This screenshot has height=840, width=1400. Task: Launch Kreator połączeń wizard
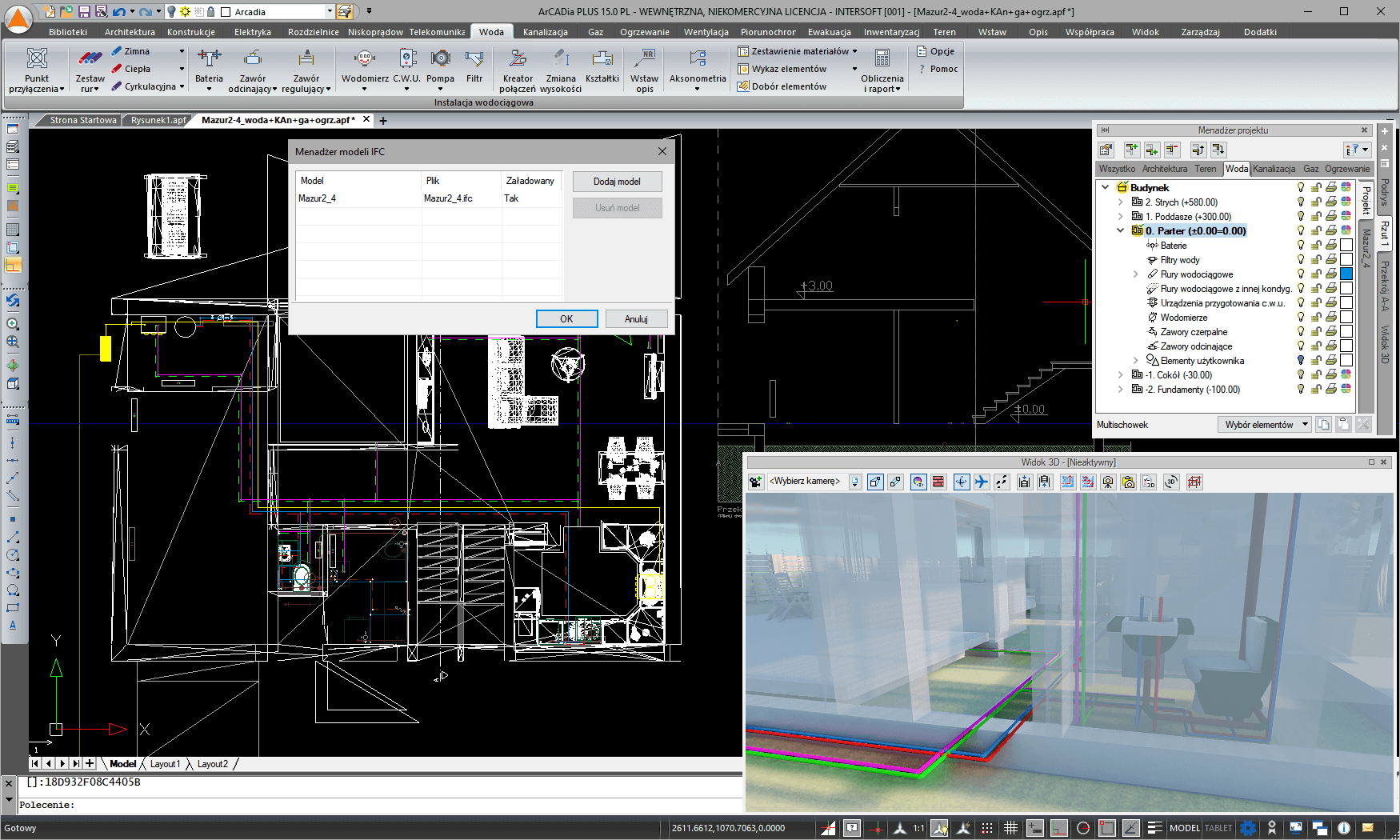click(518, 70)
